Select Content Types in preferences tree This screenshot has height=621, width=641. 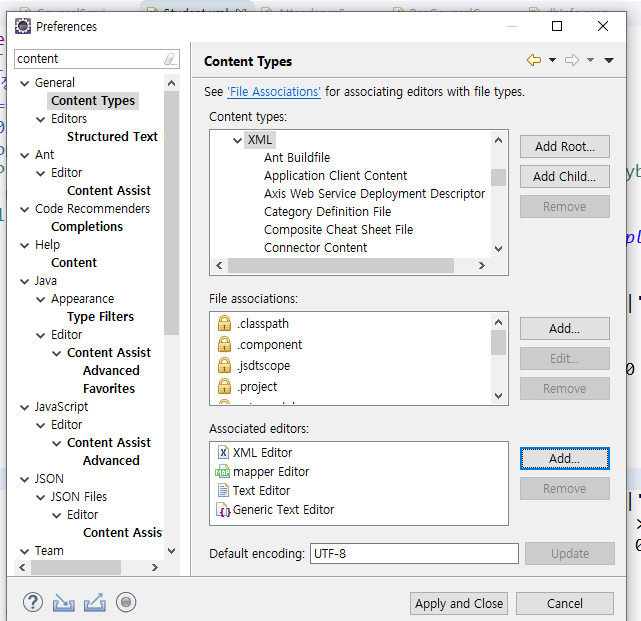[x=93, y=101]
